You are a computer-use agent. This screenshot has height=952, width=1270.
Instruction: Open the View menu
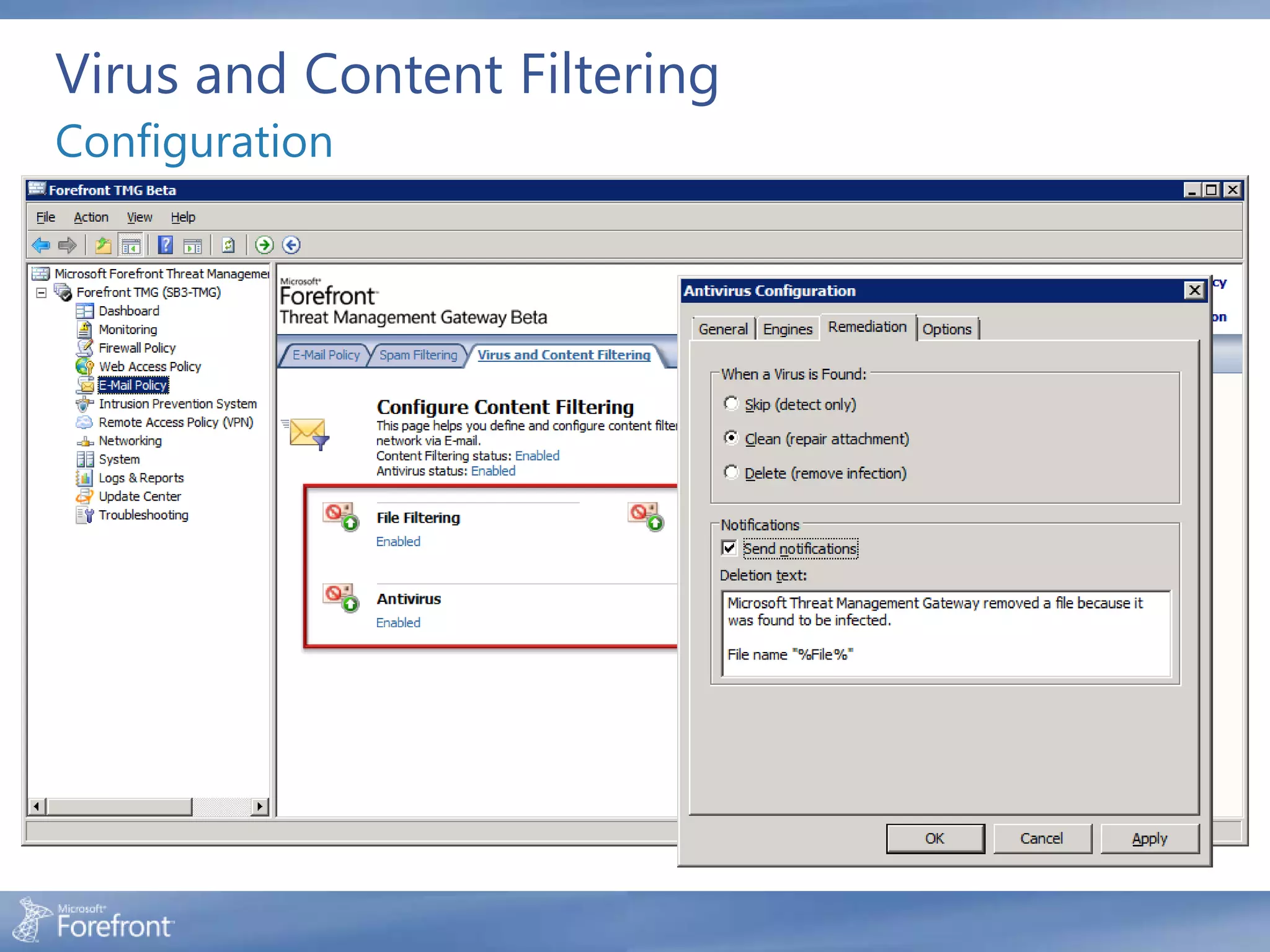tap(139, 217)
